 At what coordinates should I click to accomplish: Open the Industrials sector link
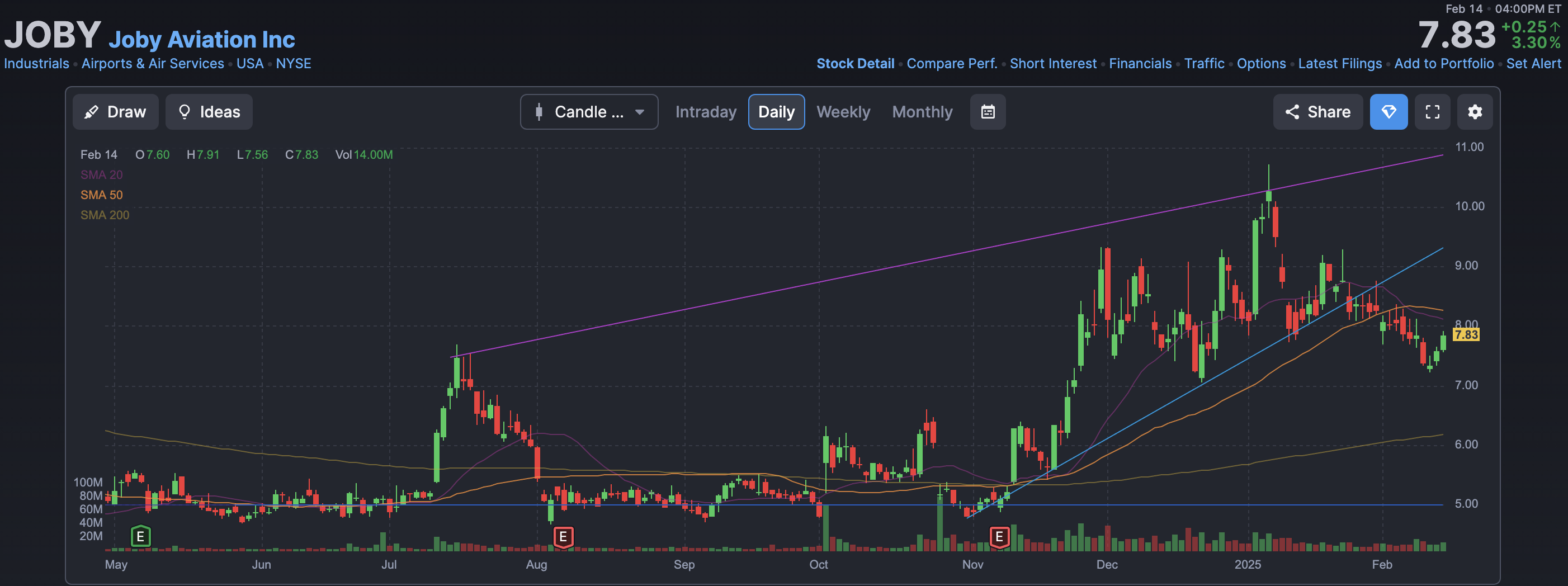tap(36, 63)
